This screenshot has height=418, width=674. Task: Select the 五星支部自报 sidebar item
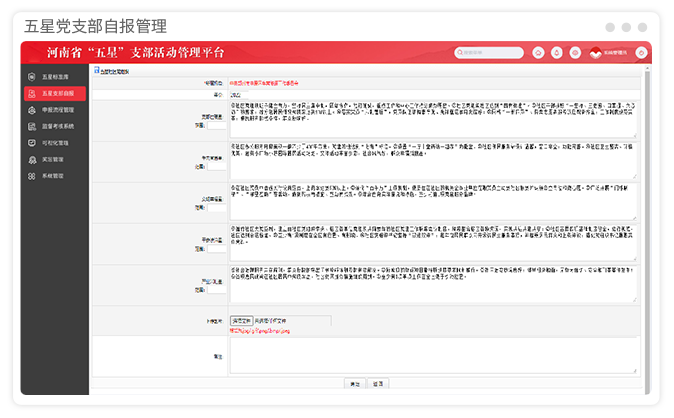pos(56,93)
